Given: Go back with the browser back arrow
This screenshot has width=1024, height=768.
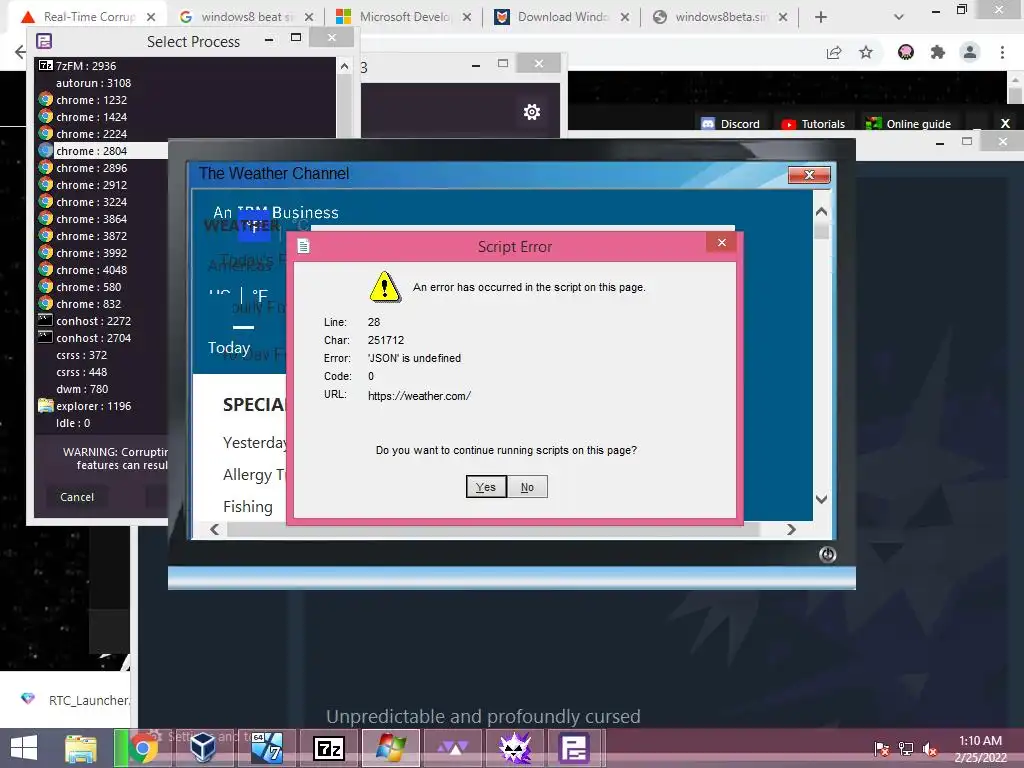Looking at the screenshot, I should pos(20,52).
